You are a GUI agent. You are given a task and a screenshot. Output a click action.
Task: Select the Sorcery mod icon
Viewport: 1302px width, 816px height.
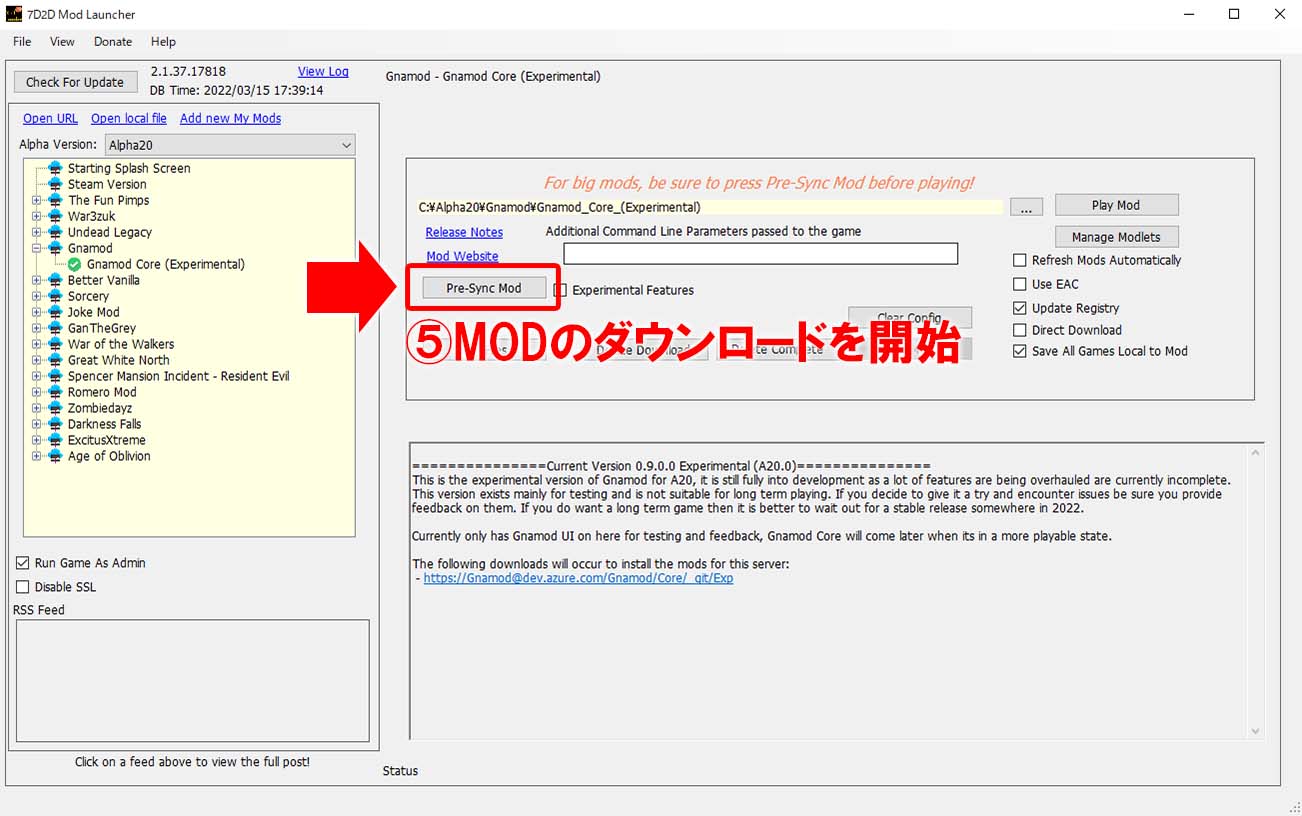(x=55, y=296)
